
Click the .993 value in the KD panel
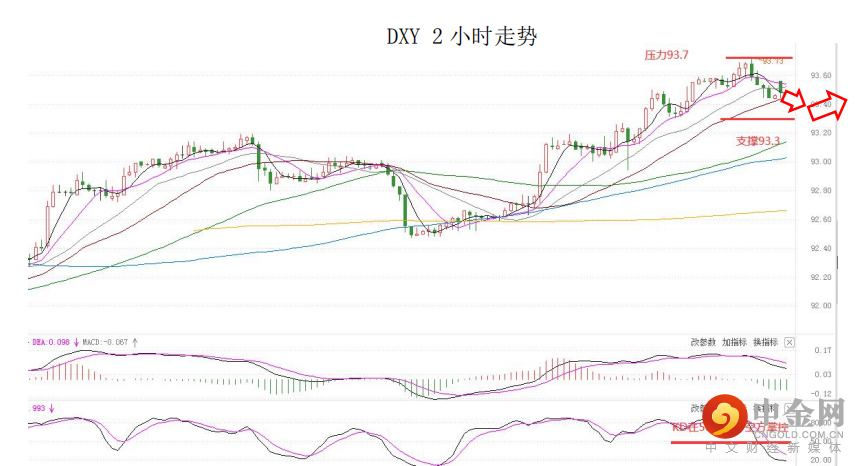37,409
